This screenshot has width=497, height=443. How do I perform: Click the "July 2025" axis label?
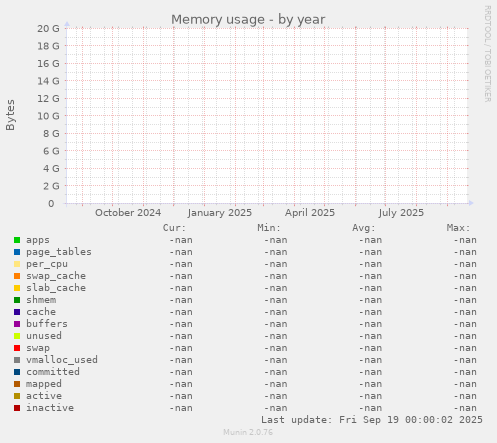click(401, 213)
